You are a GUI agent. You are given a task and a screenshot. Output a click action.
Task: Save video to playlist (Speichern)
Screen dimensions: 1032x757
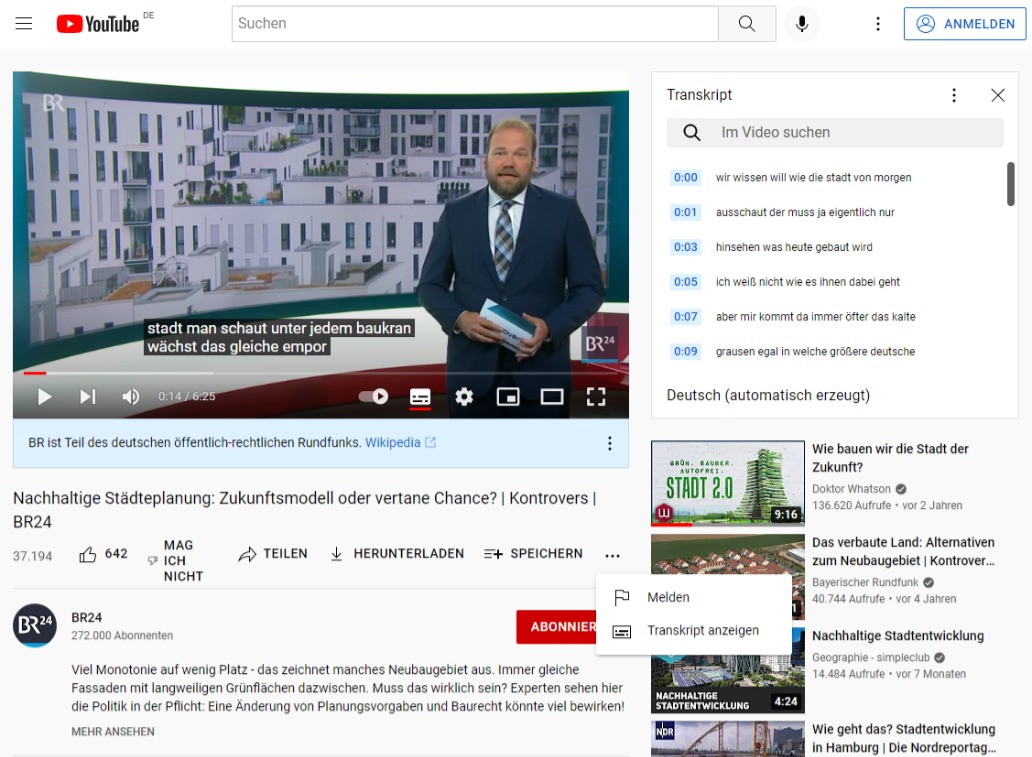click(x=533, y=554)
